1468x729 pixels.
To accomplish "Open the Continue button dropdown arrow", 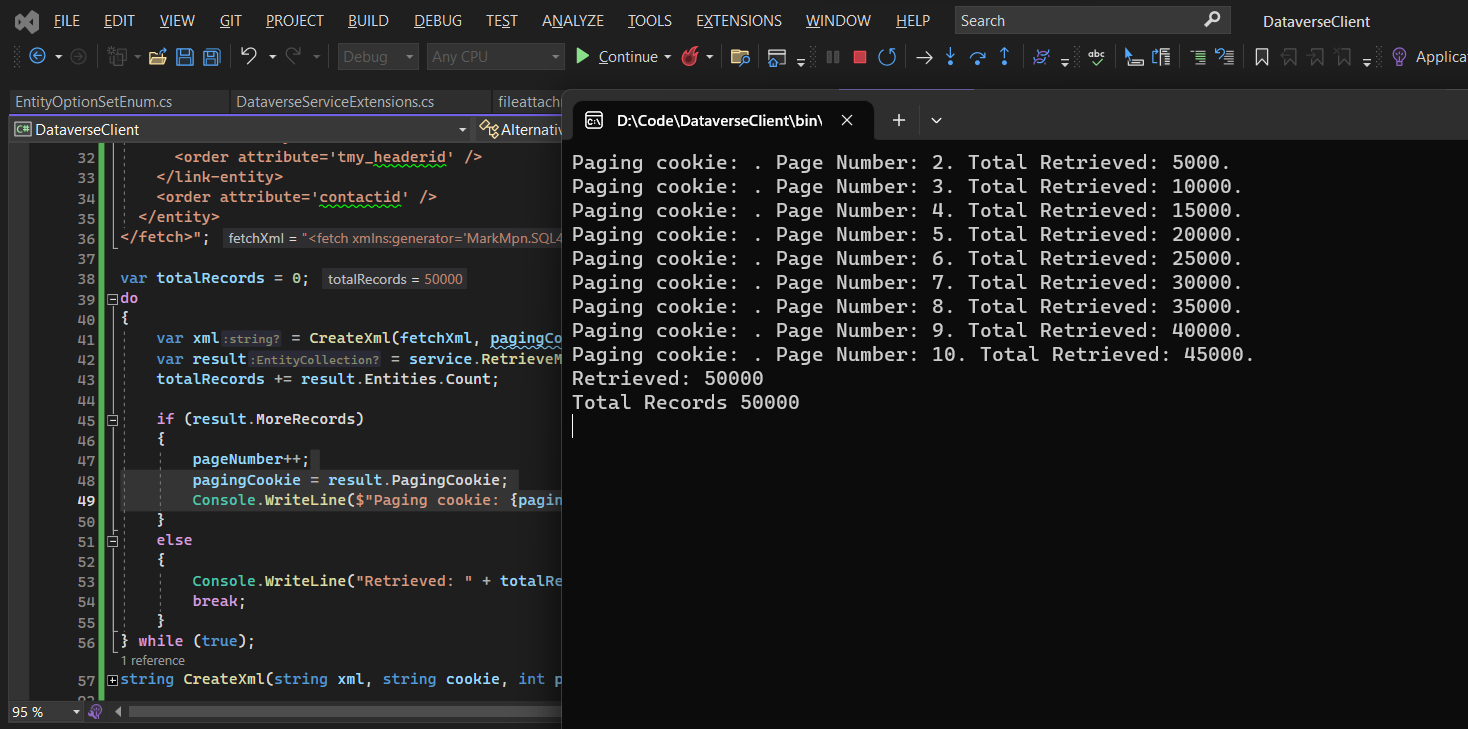I will tap(667, 57).
